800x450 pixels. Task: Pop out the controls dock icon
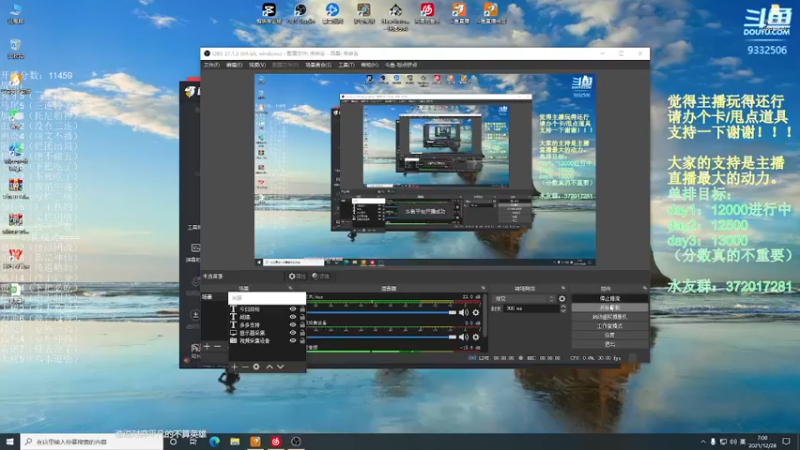point(644,288)
